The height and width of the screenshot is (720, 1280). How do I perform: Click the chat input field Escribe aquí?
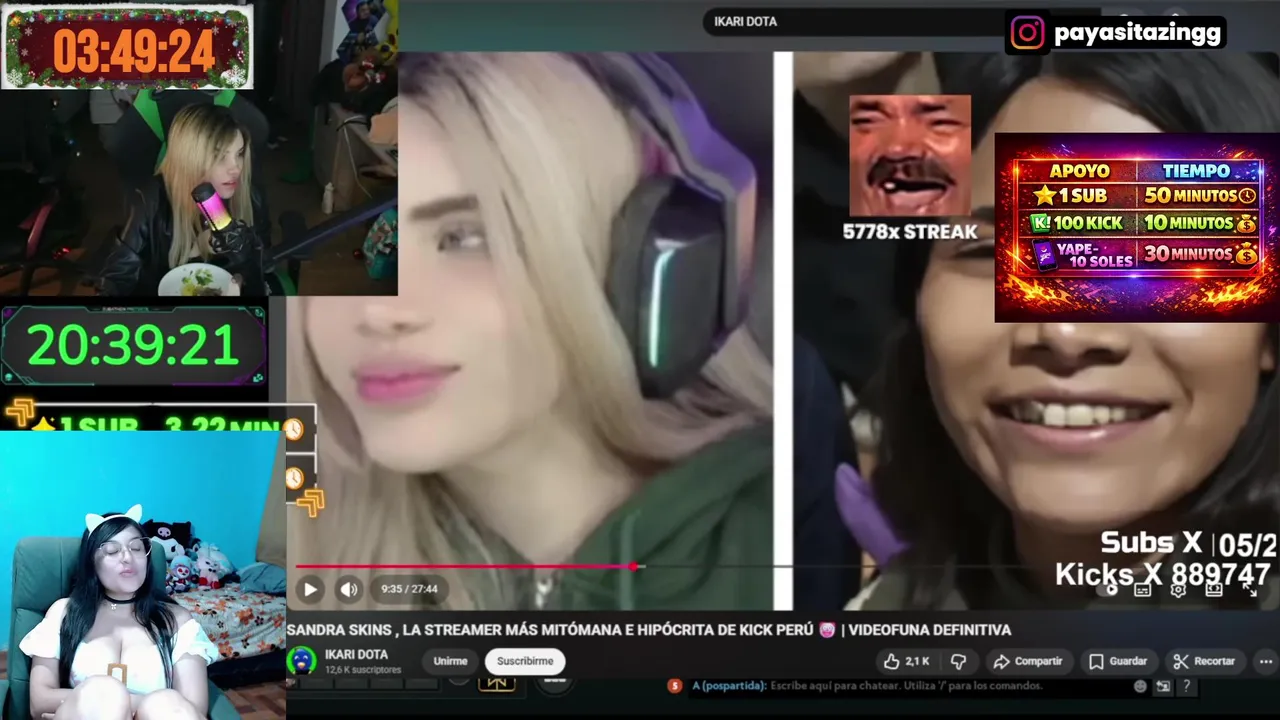click(x=905, y=686)
